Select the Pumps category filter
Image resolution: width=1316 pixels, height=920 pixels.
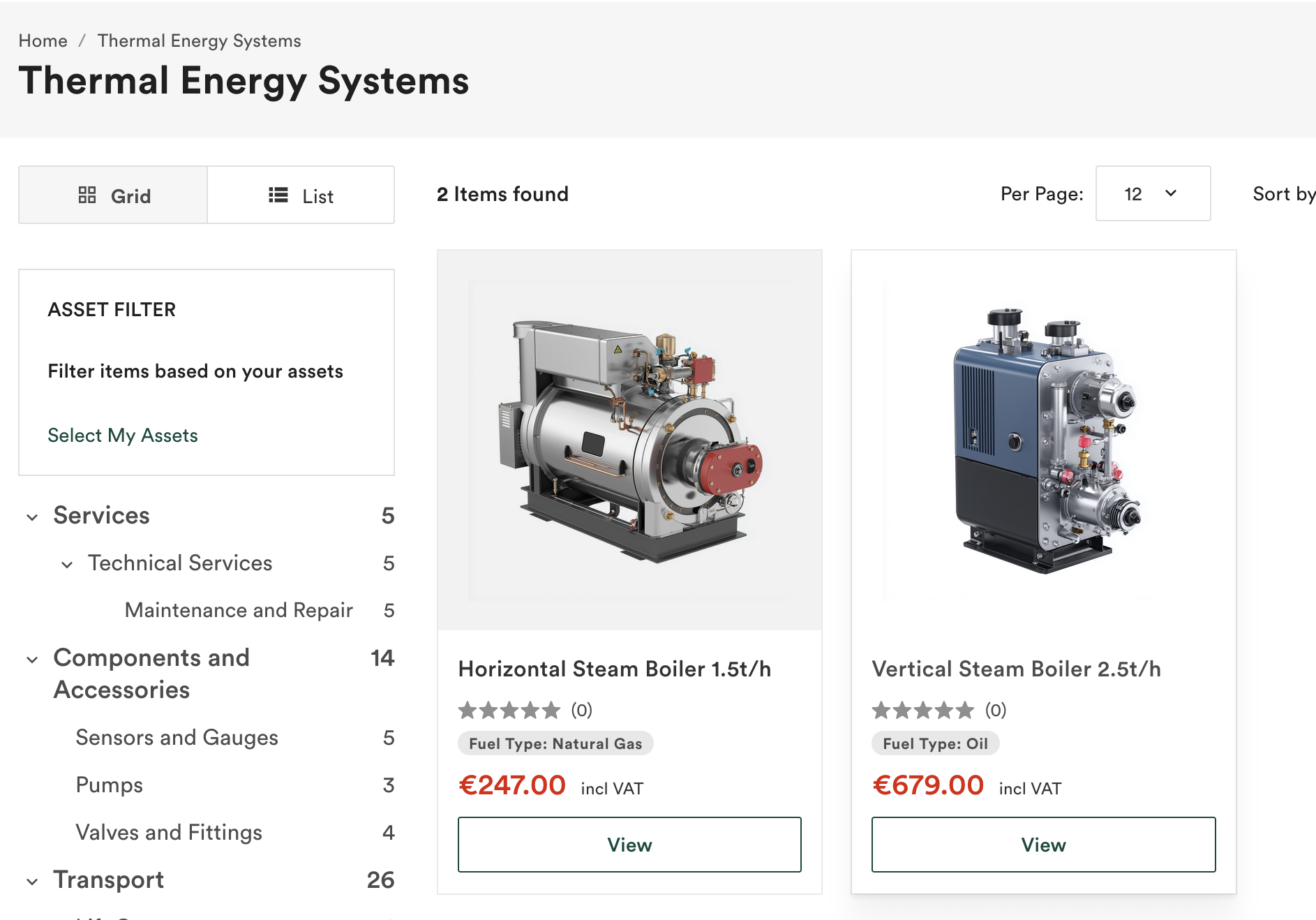[x=109, y=785]
